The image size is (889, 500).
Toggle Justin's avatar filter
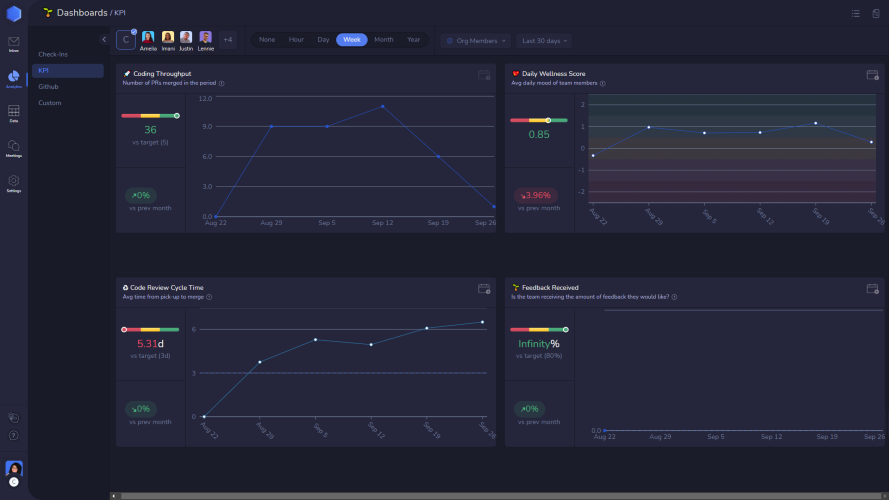tap(186, 41)
